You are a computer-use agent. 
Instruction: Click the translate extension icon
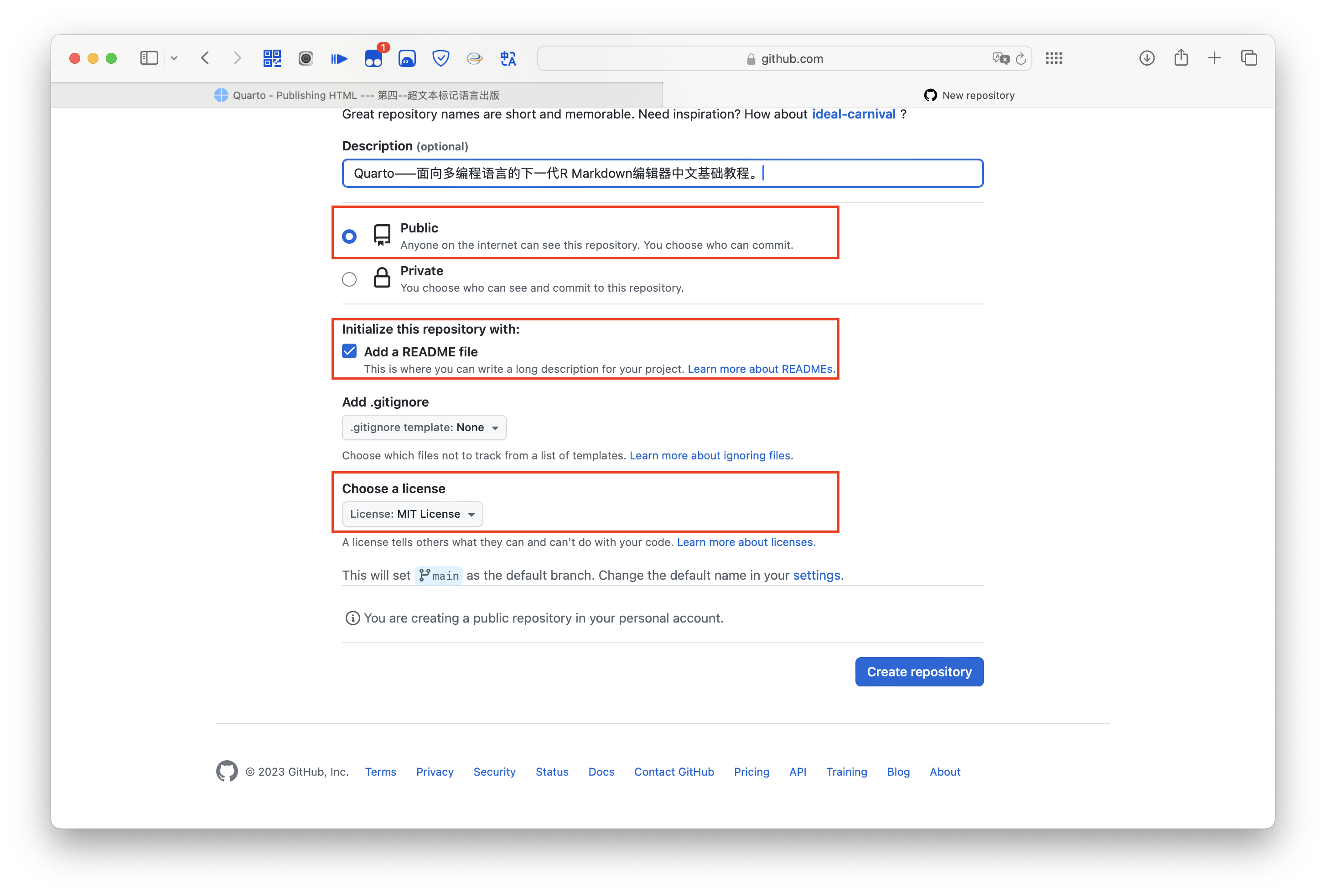click(508, 58)
